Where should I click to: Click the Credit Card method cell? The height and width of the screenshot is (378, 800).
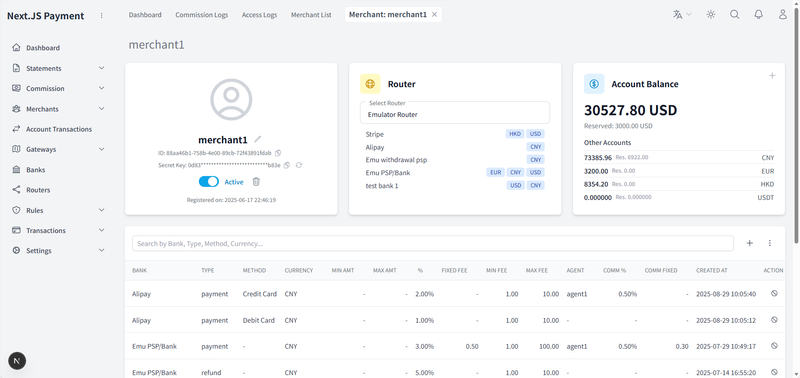(260, 294)
